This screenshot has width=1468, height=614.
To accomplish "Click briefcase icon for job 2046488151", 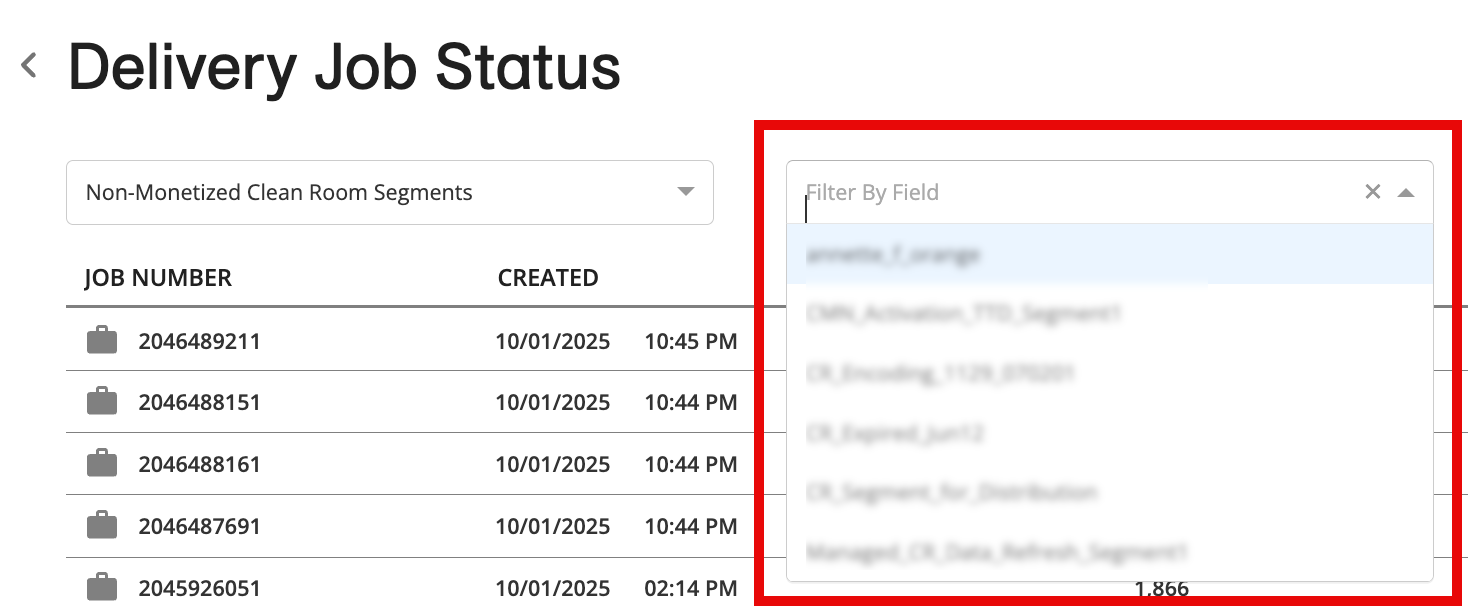I will click(x=102, y=402).
